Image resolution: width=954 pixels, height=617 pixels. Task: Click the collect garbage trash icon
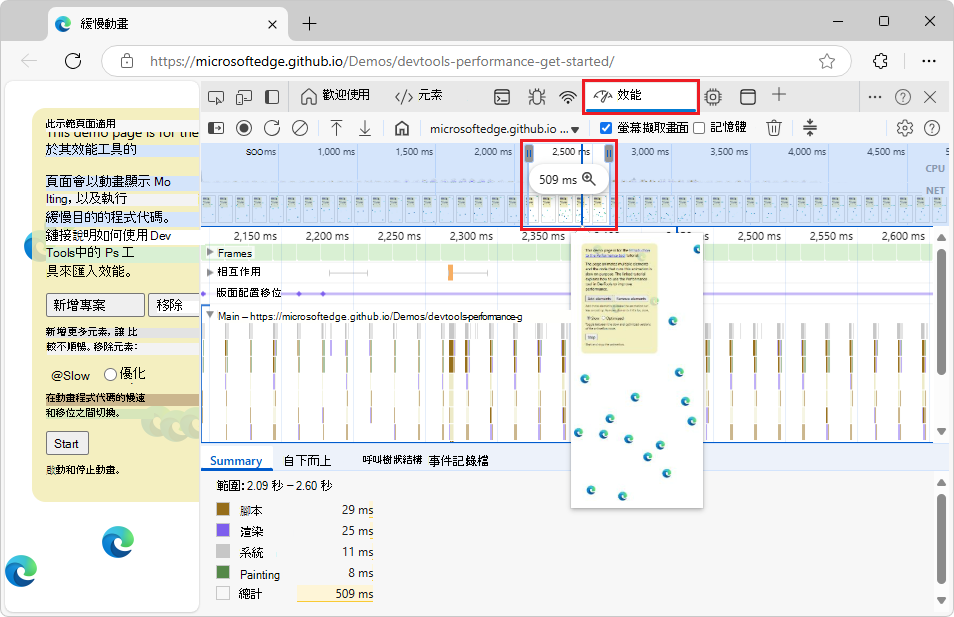(773, 128)
